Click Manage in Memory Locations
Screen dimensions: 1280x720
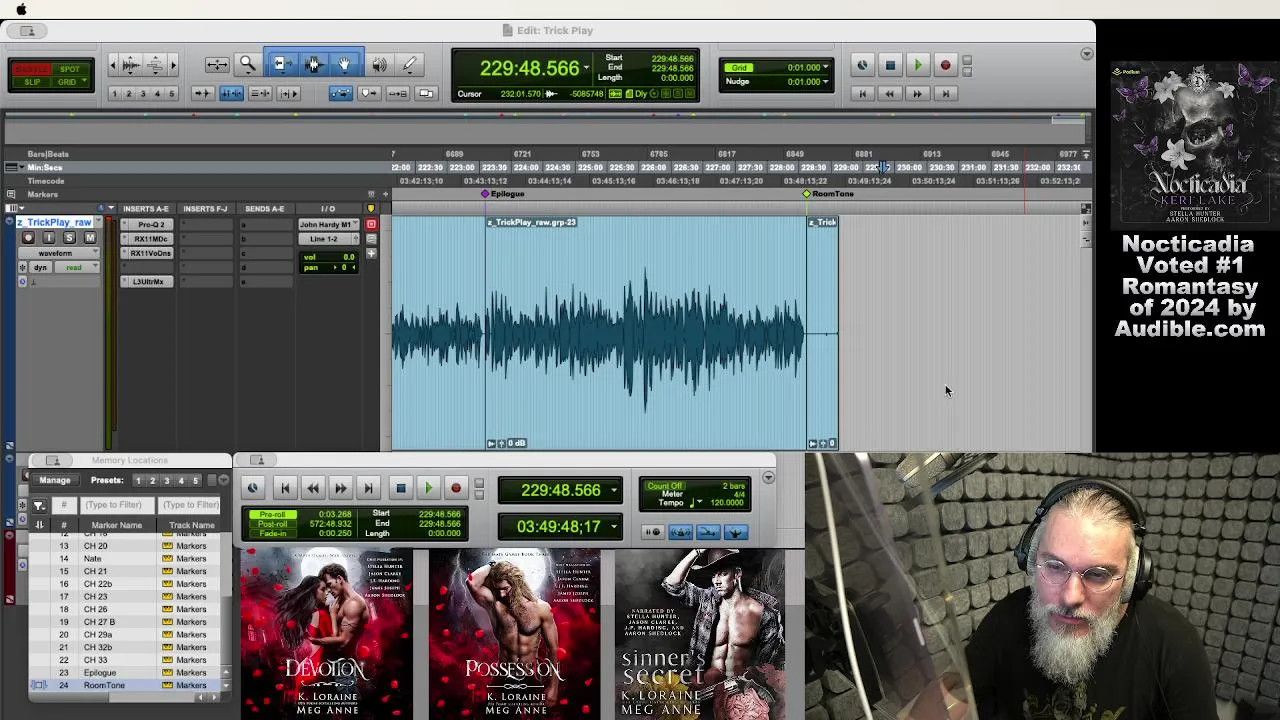55,480
